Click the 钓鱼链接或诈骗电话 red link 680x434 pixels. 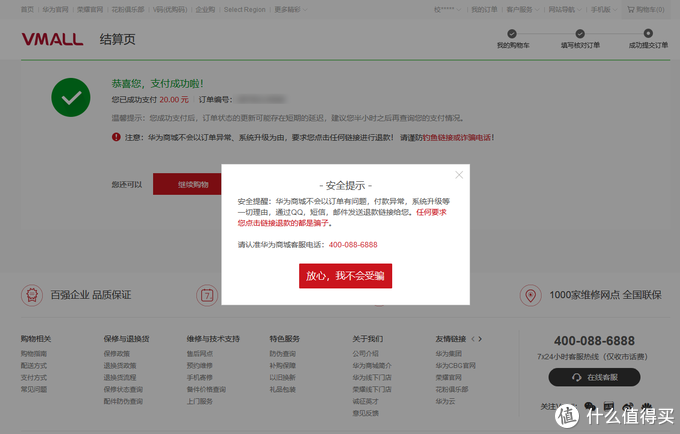click(457, 137)
